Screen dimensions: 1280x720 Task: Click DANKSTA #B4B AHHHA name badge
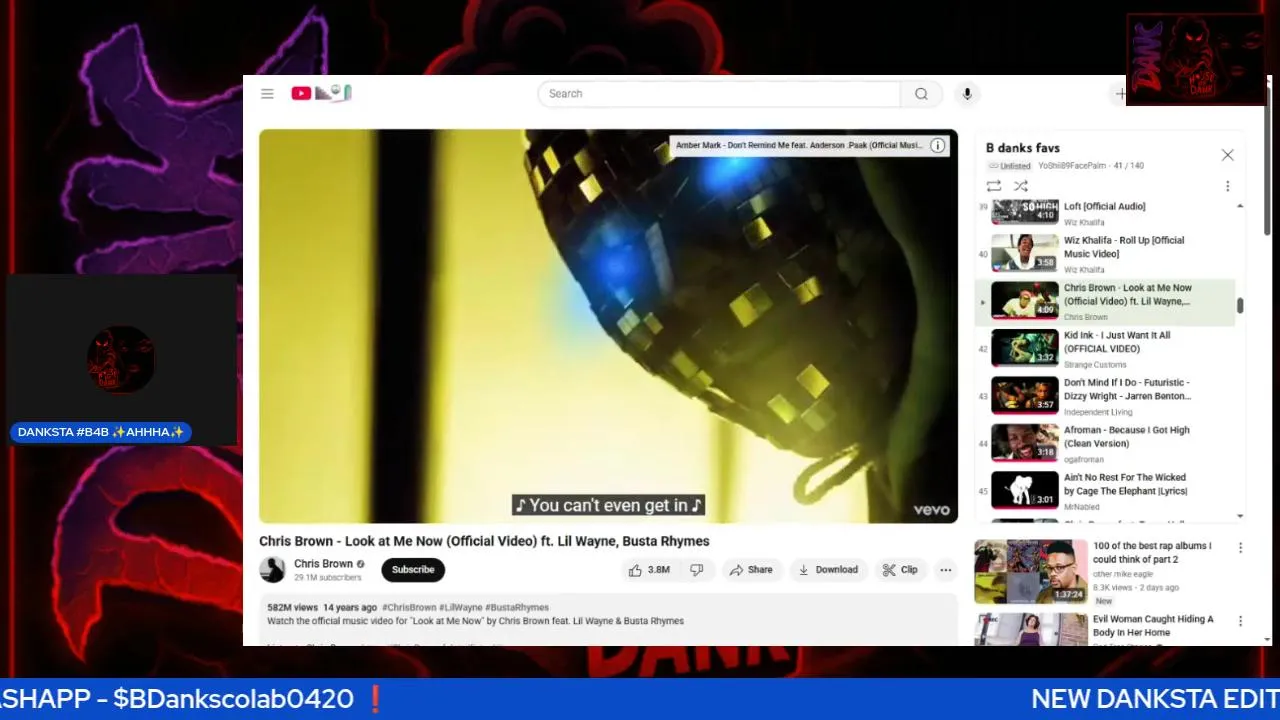click(101, 432)
